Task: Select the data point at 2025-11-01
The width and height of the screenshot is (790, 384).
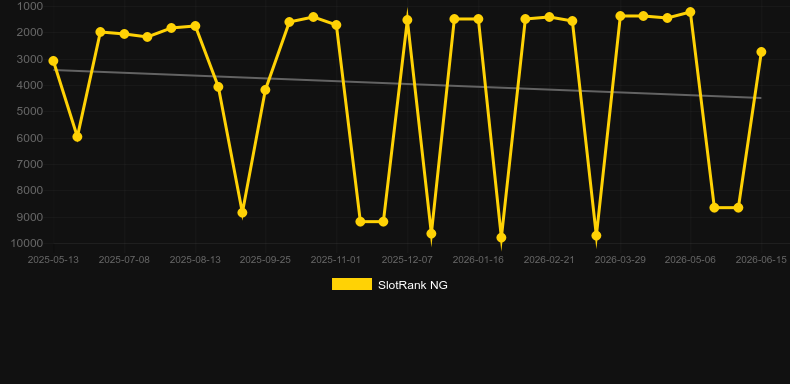Action: tap(336, 25)
